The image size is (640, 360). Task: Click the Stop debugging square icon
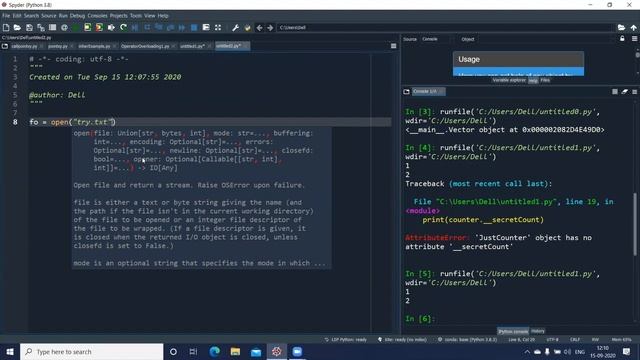click(x=194, y=27)
